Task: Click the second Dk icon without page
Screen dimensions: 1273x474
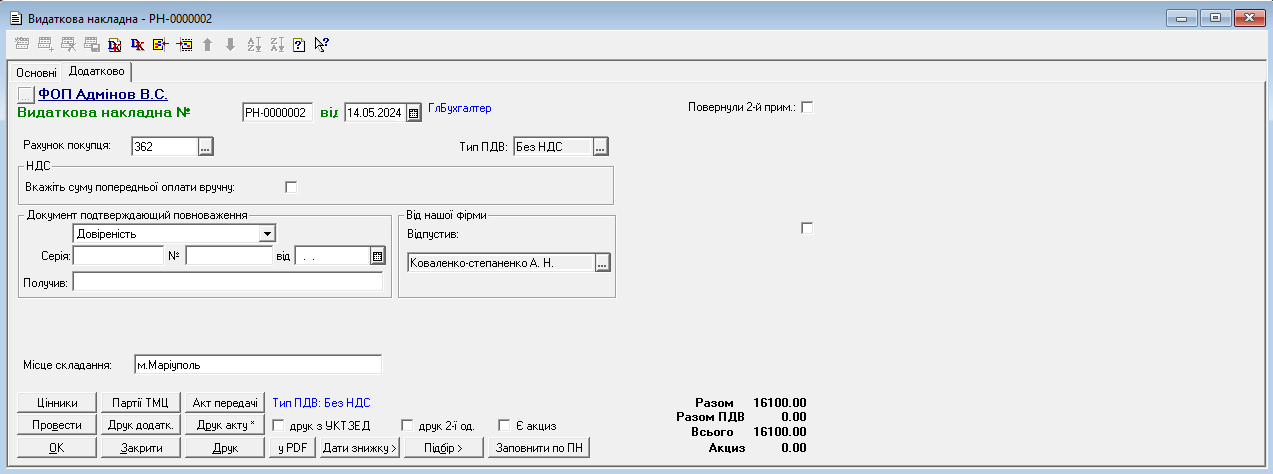Action: 137,45
